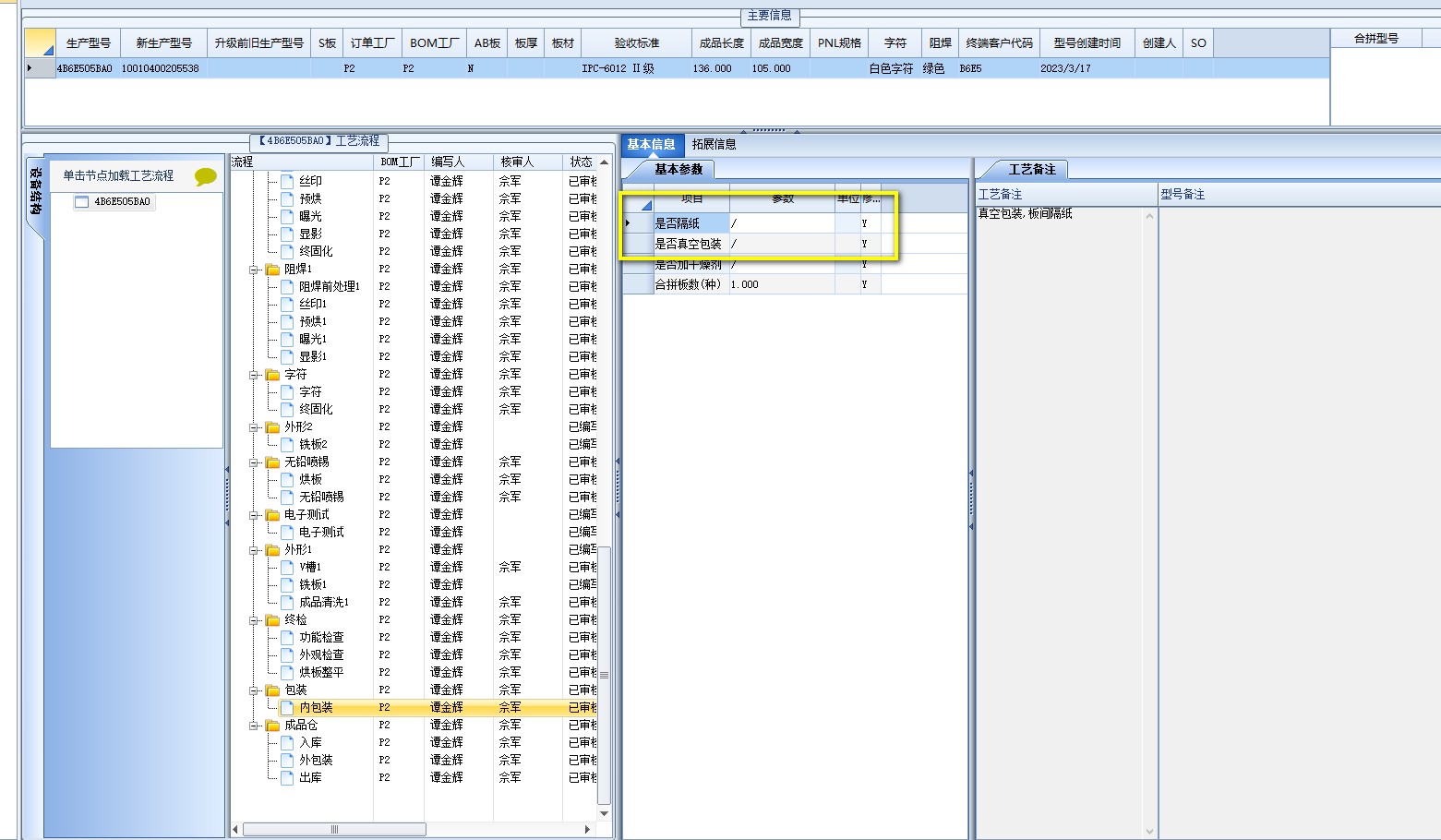The image size is (1441, 840).
Task: Click the 真空包装,板间隔纸 note text
Action: coord(1026,213)
